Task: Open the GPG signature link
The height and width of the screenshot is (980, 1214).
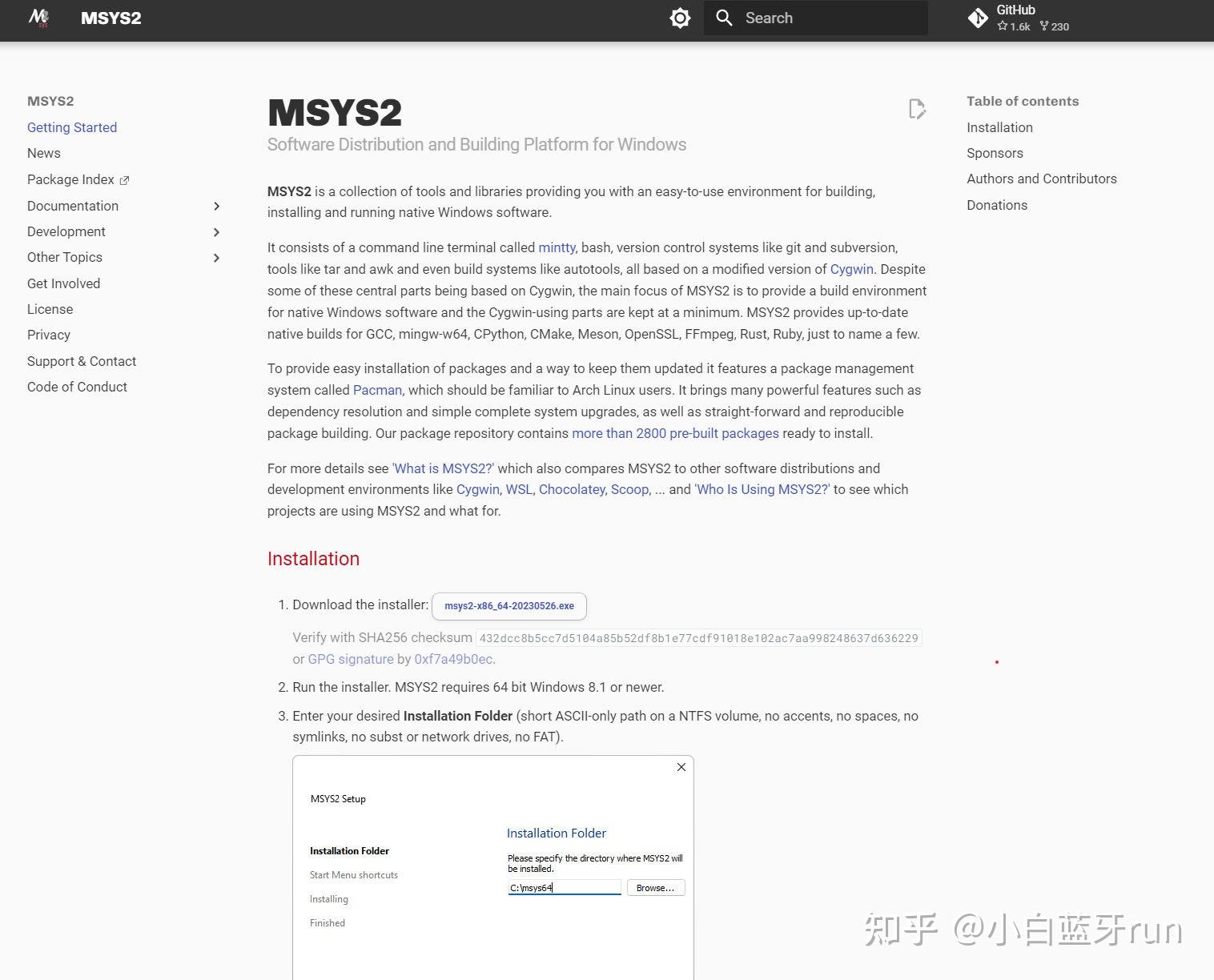Action: click(x=351, y=659)
